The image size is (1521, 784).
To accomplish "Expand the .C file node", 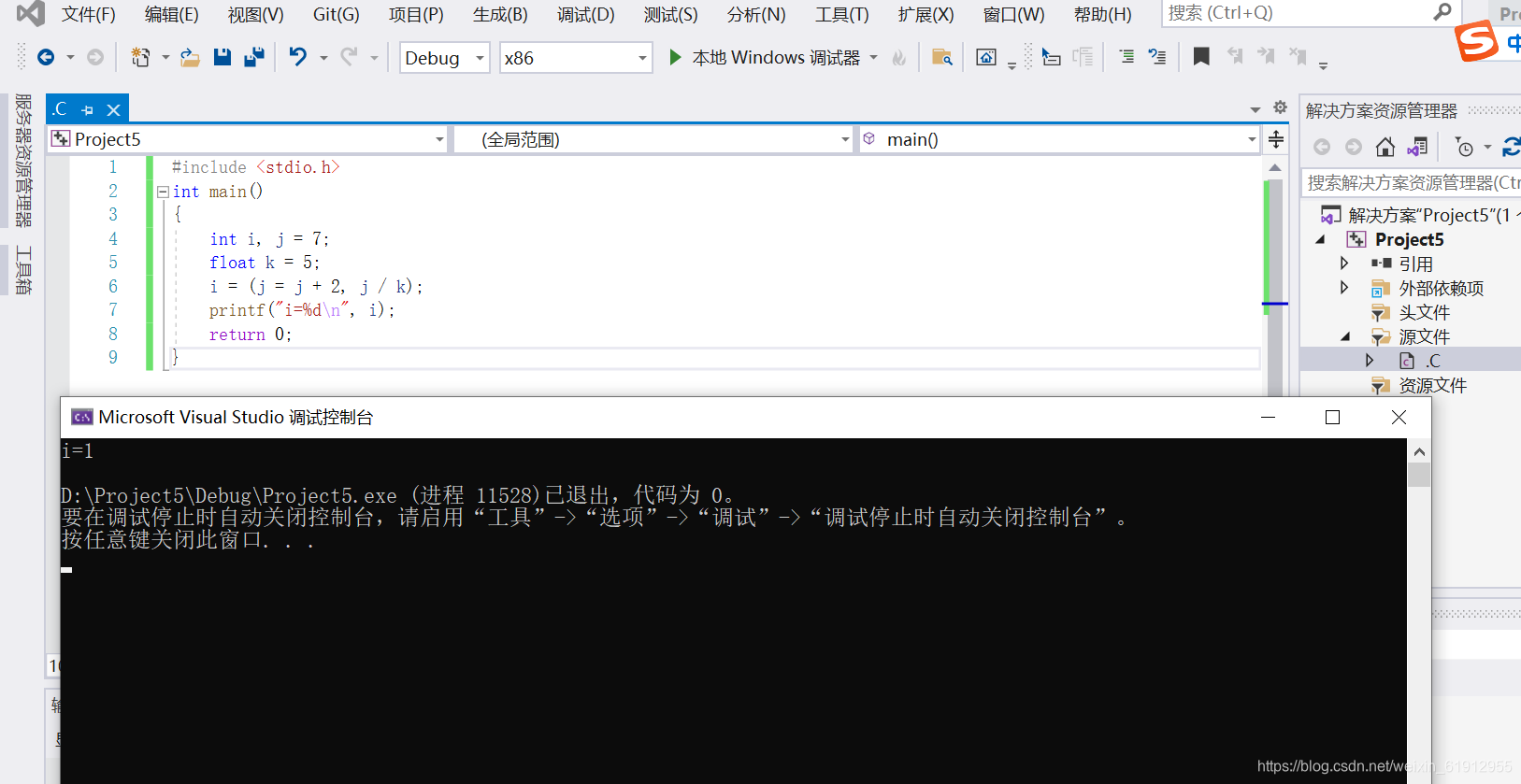I will pyautogui.click(x=1370, y=361).
